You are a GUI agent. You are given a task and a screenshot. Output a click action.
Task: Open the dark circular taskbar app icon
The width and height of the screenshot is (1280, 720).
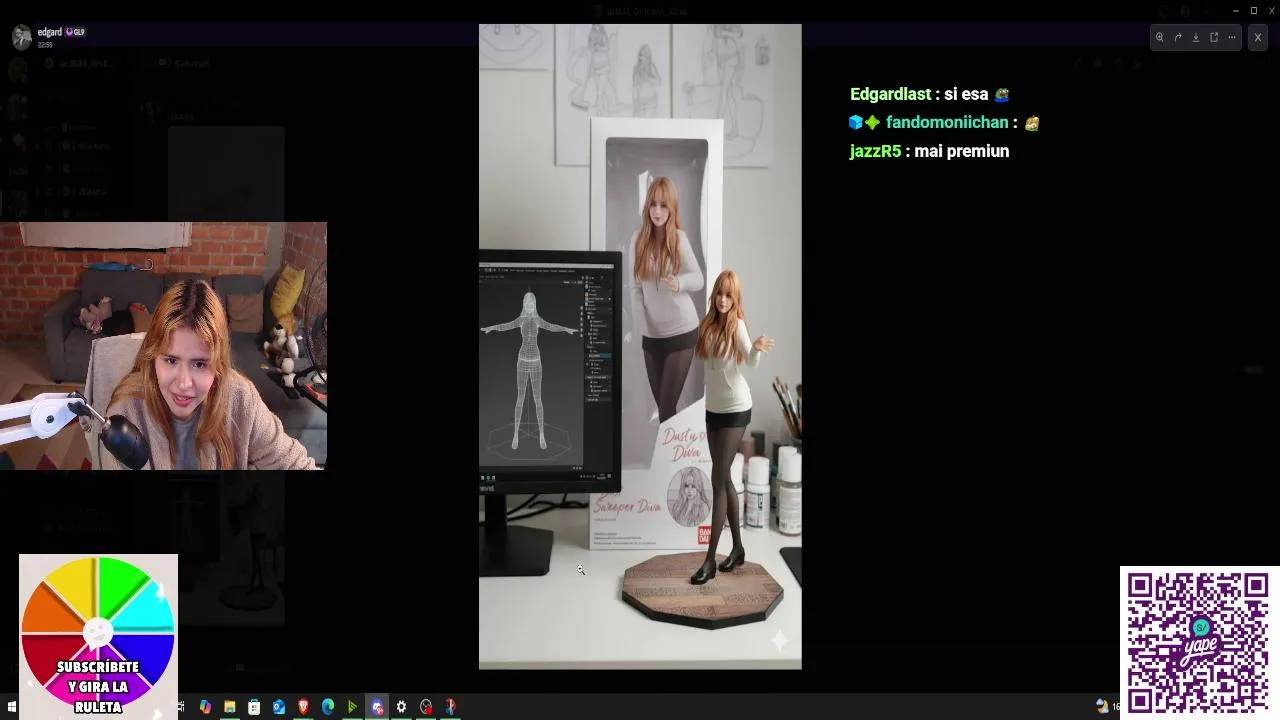[426, 707]
